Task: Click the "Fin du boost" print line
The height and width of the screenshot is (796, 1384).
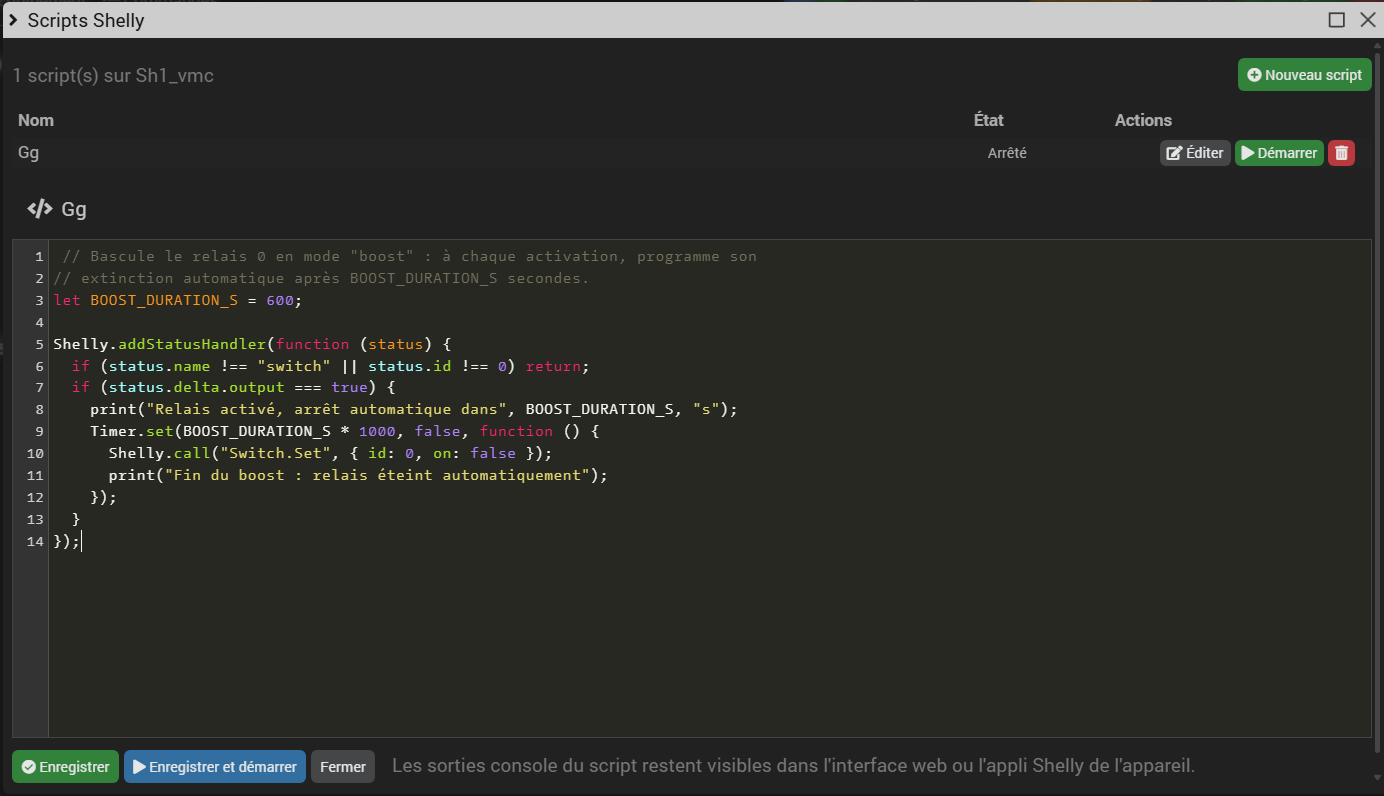Action: pos(358,475)
